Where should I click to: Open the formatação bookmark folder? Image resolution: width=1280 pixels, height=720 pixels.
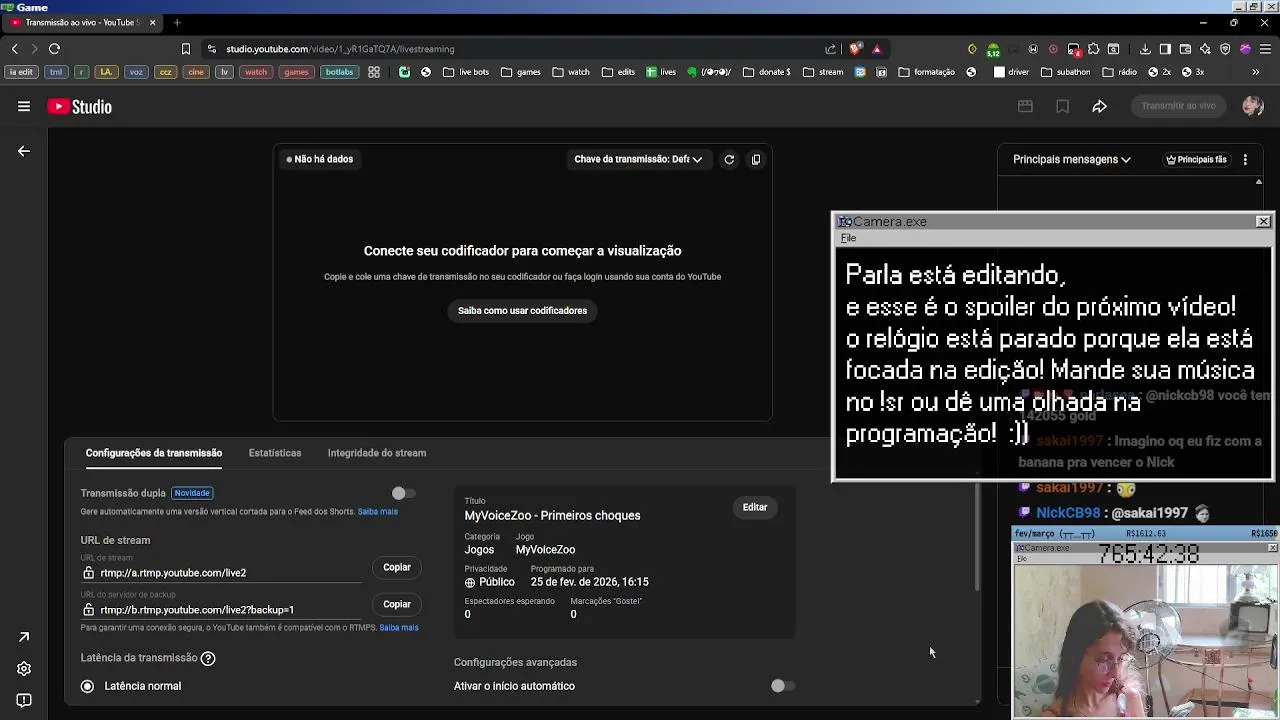[x=927, y=72]
